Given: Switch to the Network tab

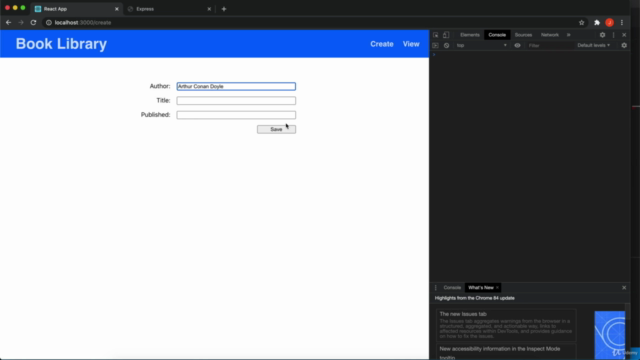Looking at the screenshot, I should tap(550, 35).
